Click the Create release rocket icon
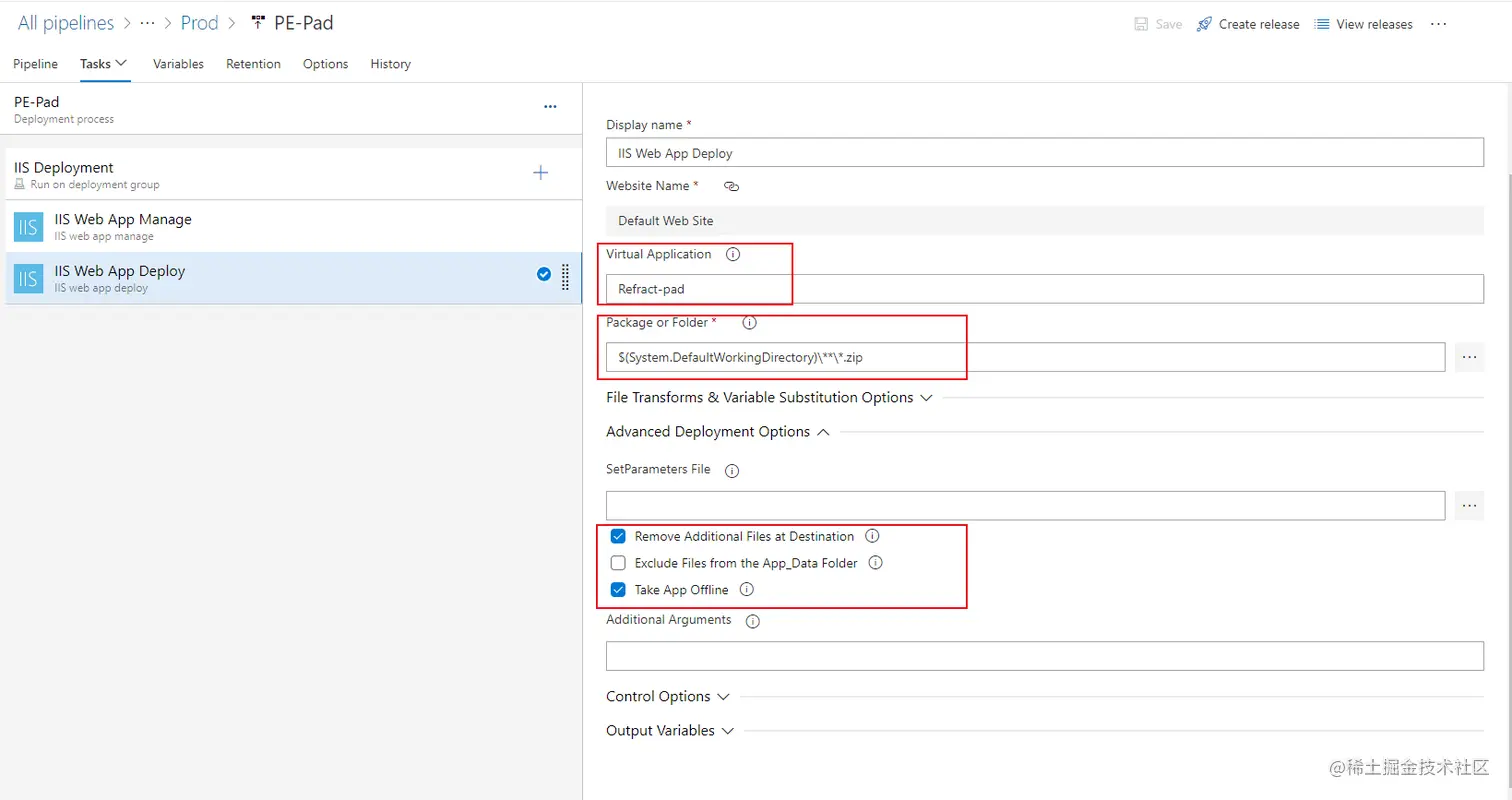Screen dimensions: 1512x800 [x=1204, y=24]
